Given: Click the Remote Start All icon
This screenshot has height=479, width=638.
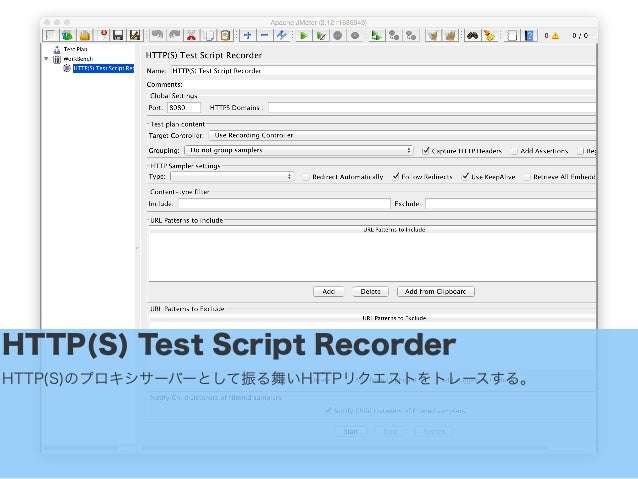Looking at the screenshot, I should (x=377, y=35).
